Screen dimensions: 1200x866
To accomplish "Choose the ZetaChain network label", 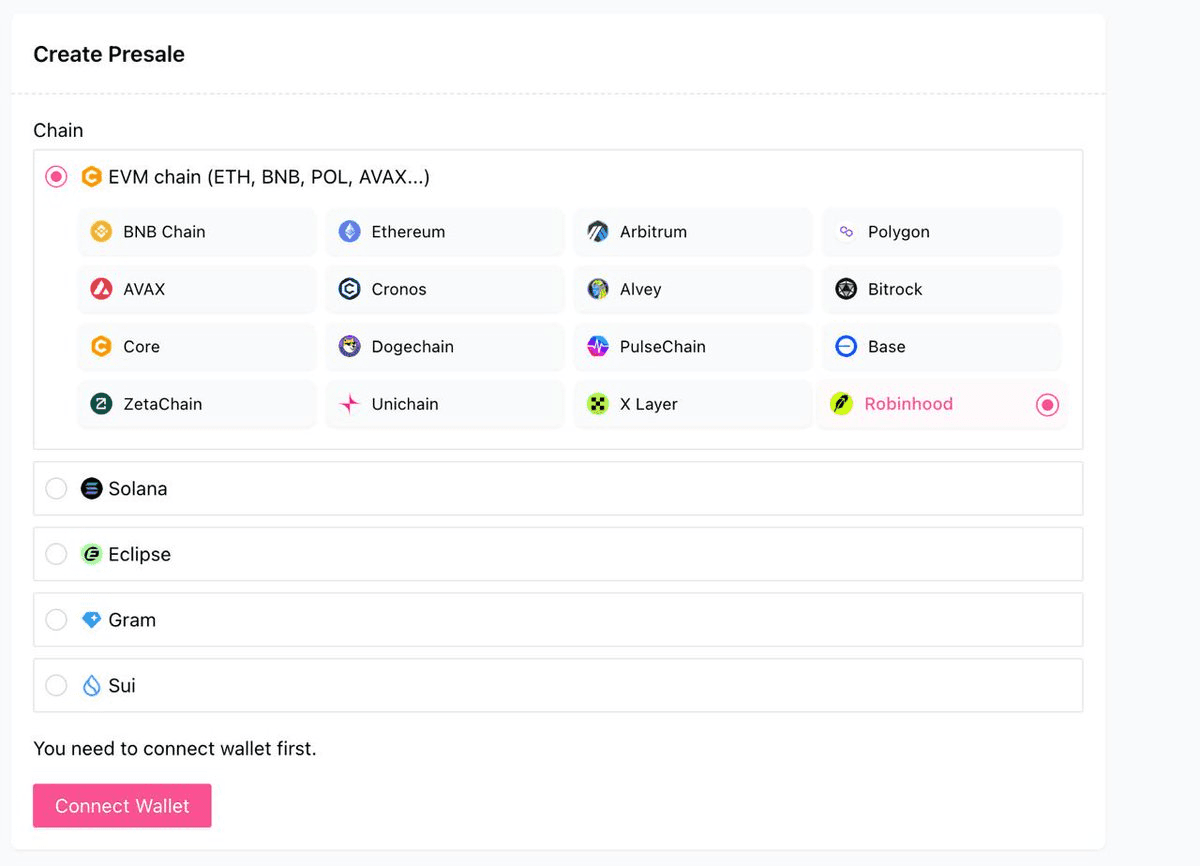I will 162,404.
